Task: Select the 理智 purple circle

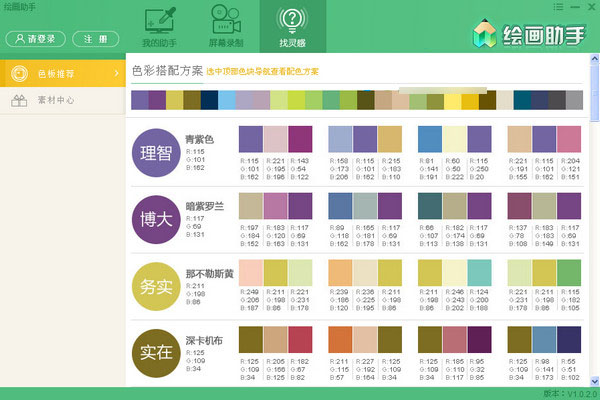Action: tap(157, 153)
